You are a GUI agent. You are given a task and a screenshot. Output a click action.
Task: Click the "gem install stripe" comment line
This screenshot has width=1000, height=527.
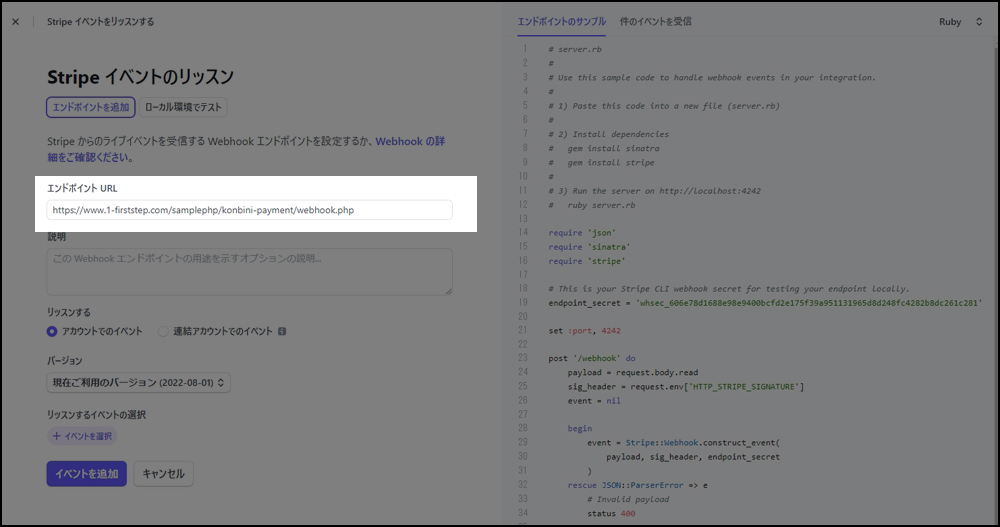(x=601, y=163)
